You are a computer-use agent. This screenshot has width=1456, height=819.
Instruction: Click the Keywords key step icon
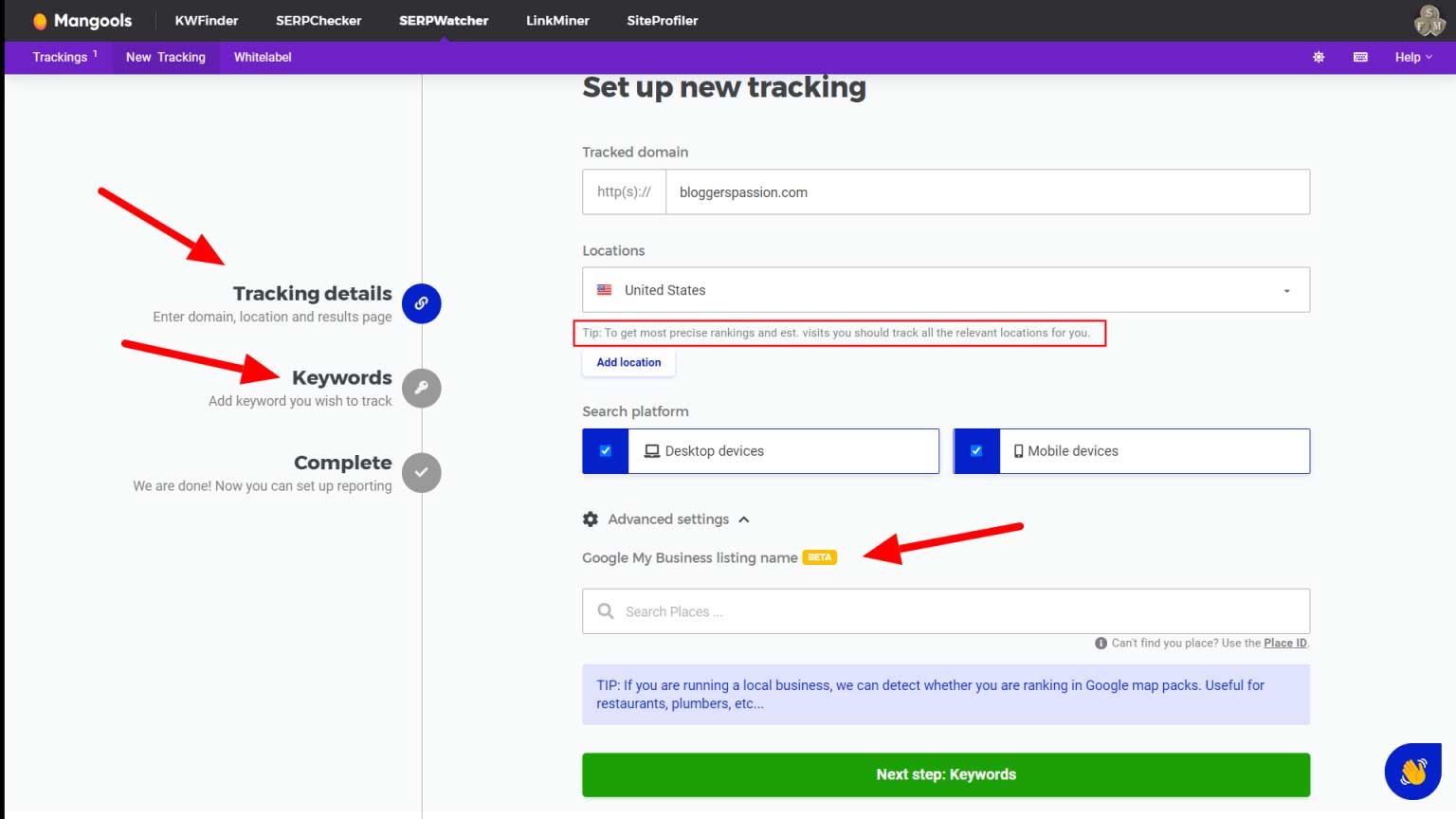click(421, 388)
